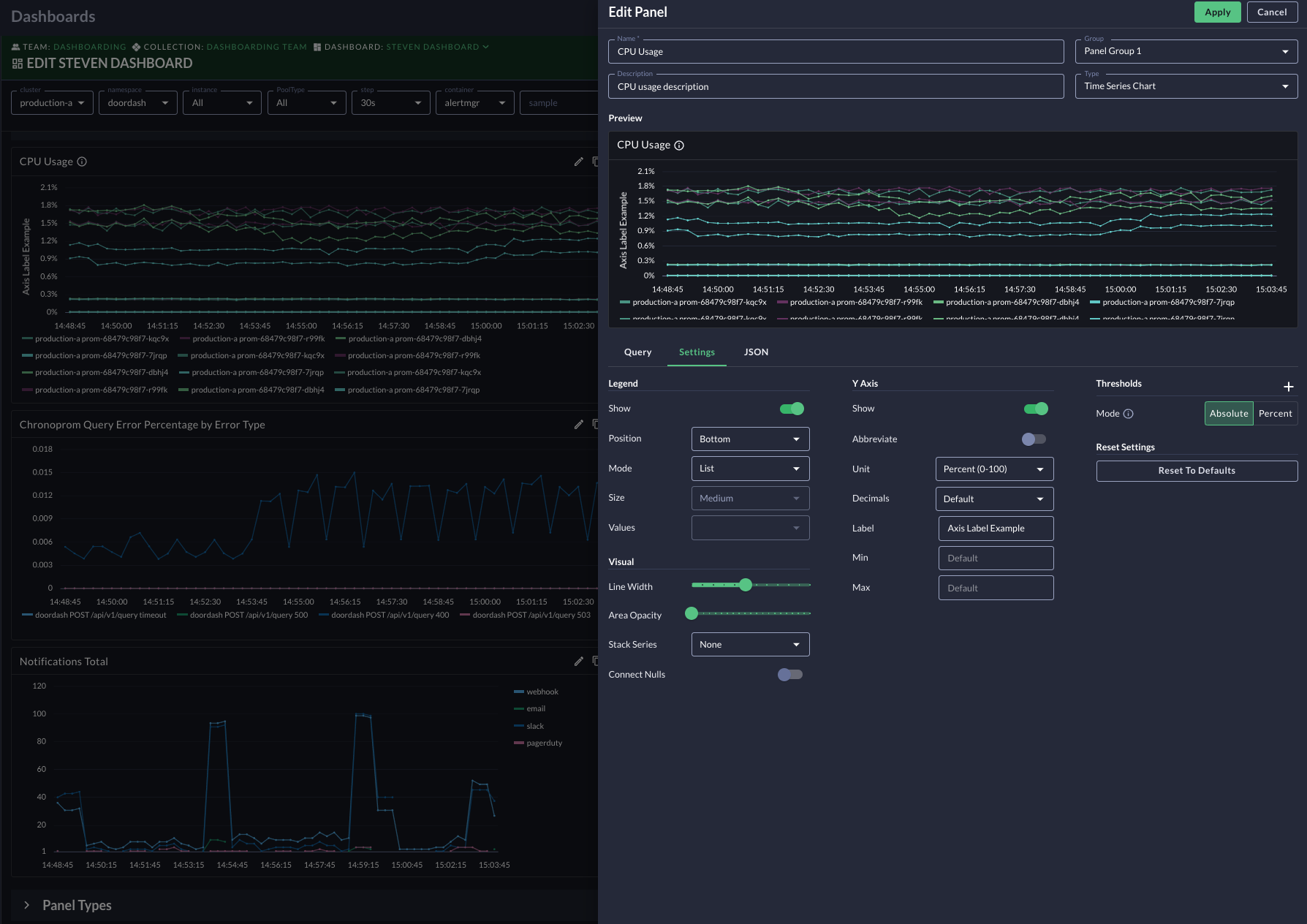Click the email legend entry in Notifications Total
This screenshot has width=1307, height=924.
pyautogui.click(x=530, y=708)
